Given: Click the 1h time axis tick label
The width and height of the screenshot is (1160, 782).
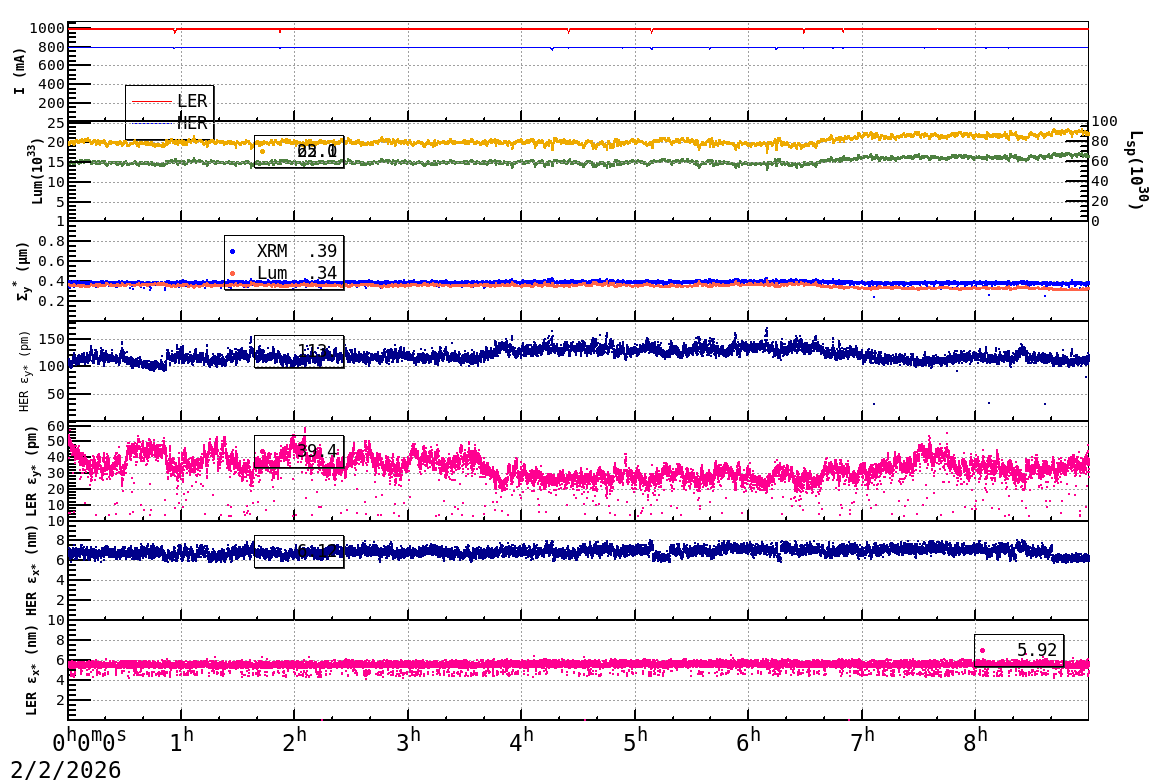Looking at the screenshot, I should click(182, 741).
